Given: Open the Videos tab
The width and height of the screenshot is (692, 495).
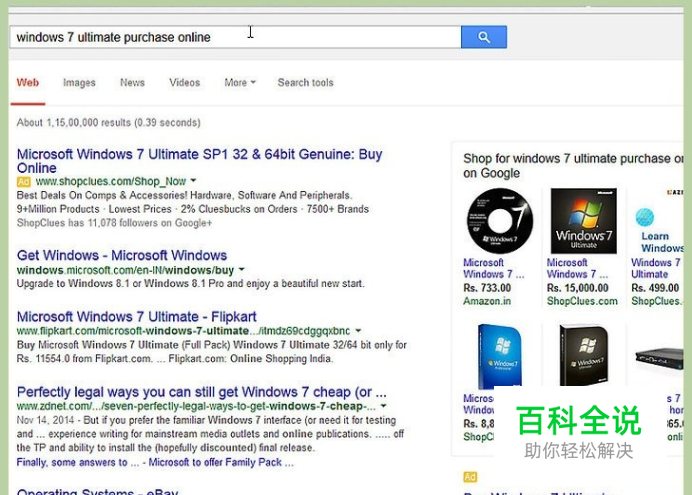Looking at the screenshot, I should coord(184,82).
